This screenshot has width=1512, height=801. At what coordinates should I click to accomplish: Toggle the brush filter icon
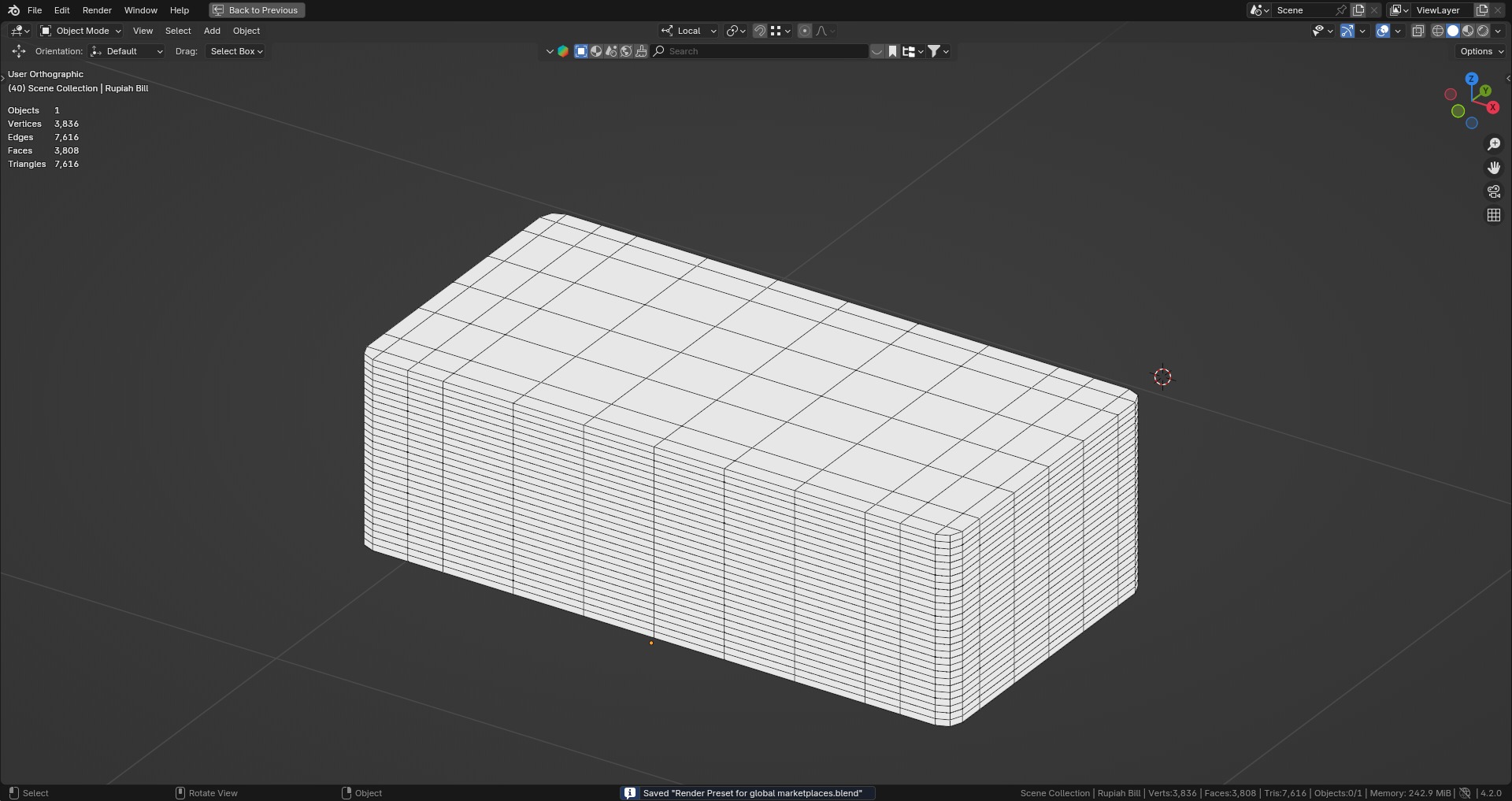(641, 51)
